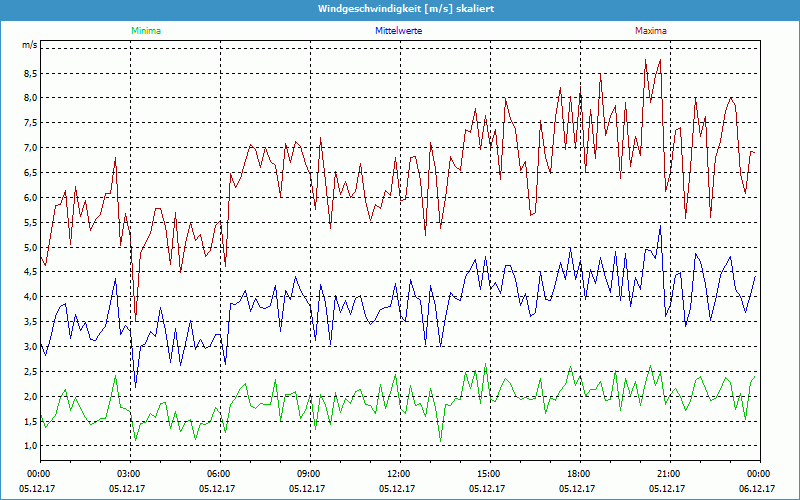Click the 2,0 y-axis value
The width and height of the screenshot is (800, 500).
click(x=31, y=397)
